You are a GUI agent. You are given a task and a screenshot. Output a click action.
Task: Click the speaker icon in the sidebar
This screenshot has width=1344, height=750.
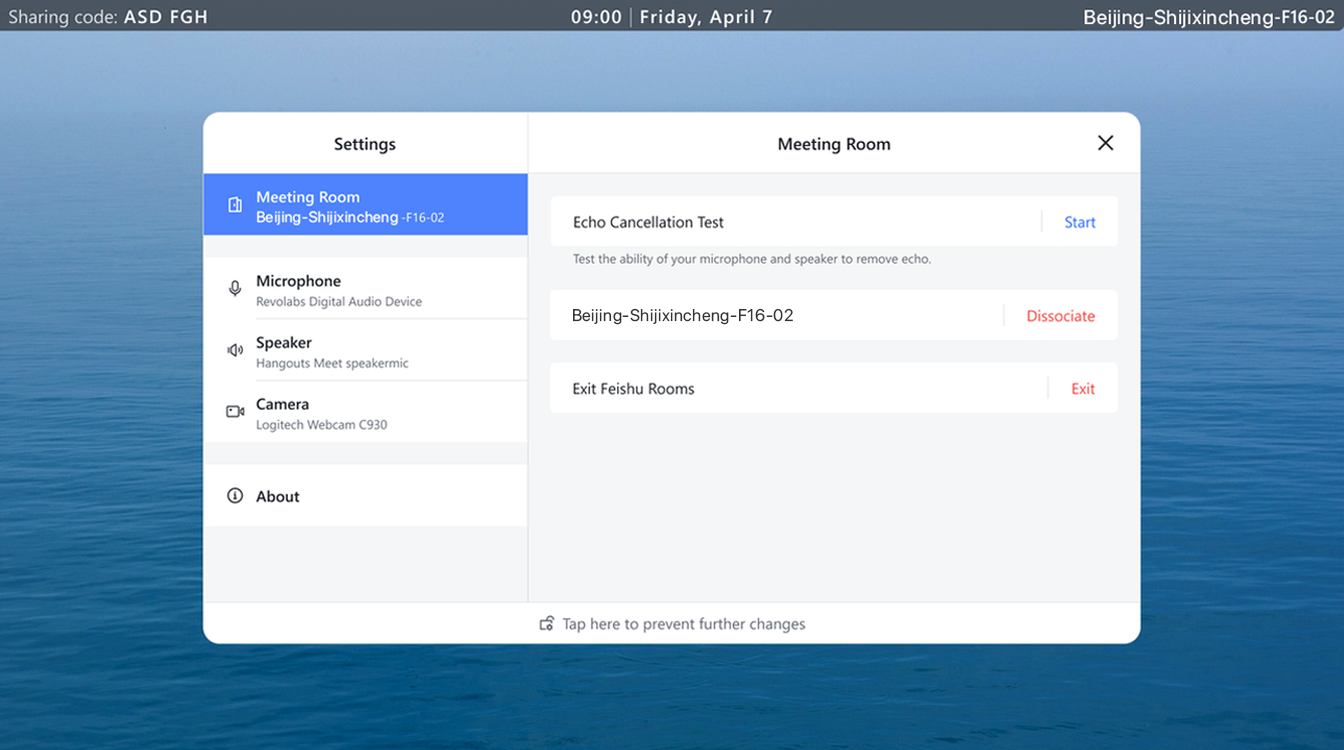[235, 350]
